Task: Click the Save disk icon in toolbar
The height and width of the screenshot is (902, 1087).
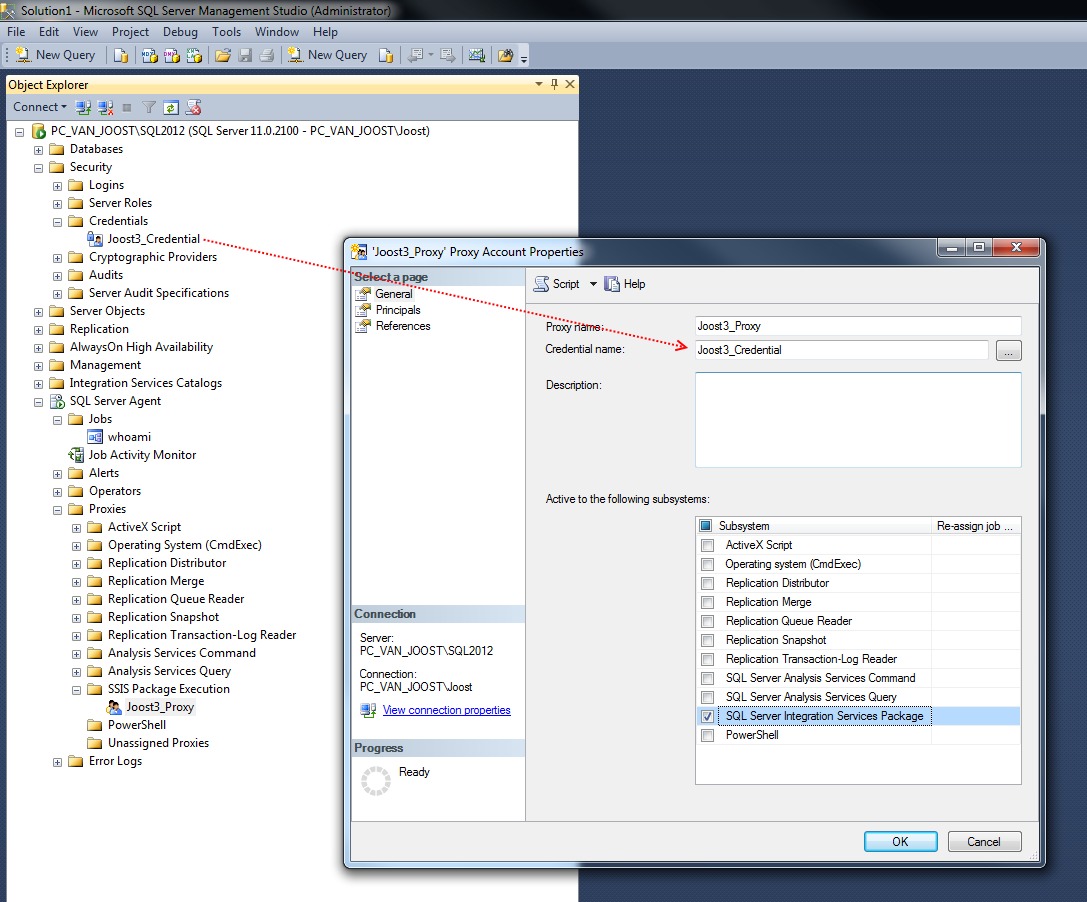Action: pos(245,55)
